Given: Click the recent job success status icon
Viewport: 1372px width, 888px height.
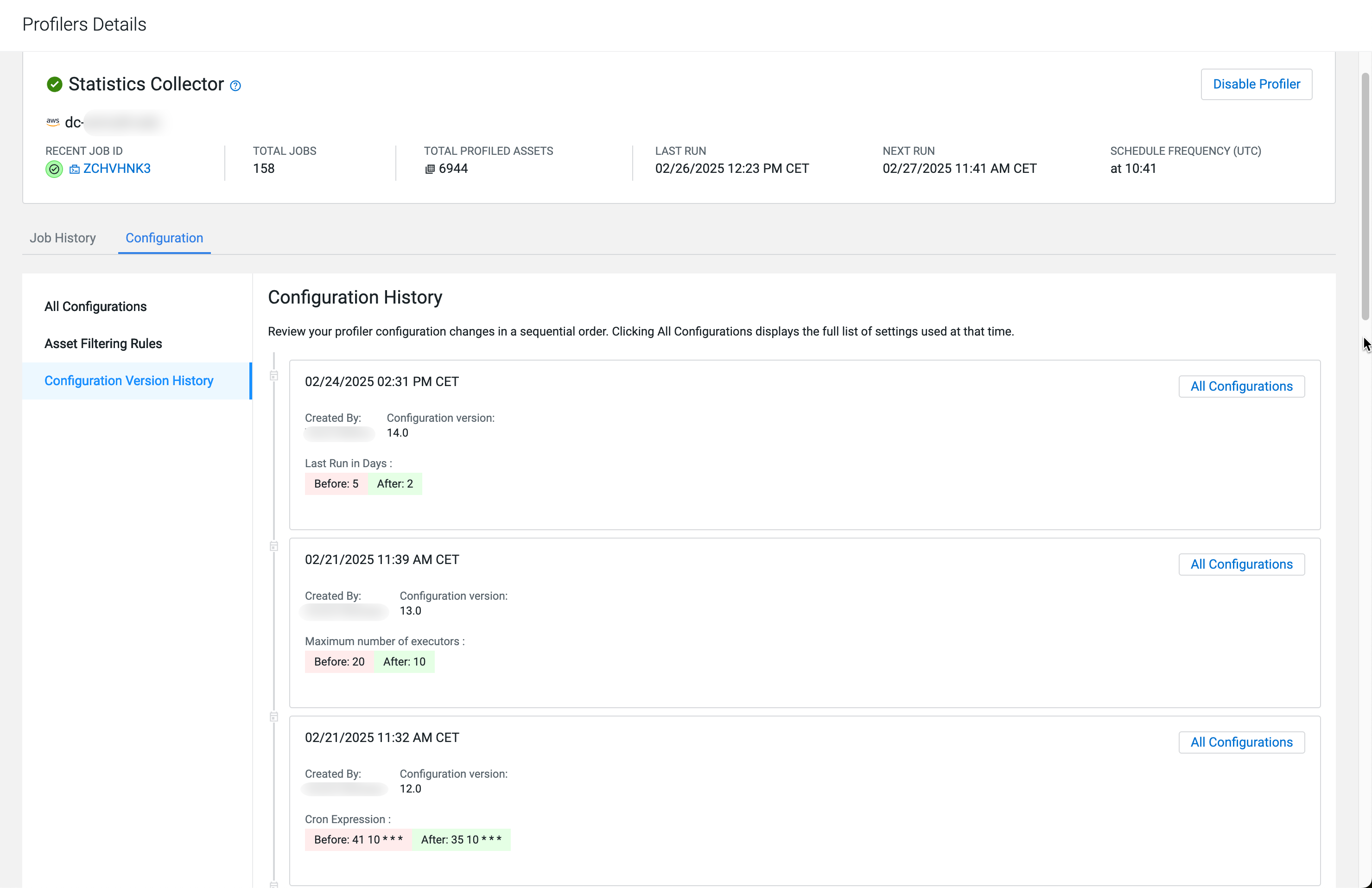Looking at the screenshot, I should pos(54,169).
